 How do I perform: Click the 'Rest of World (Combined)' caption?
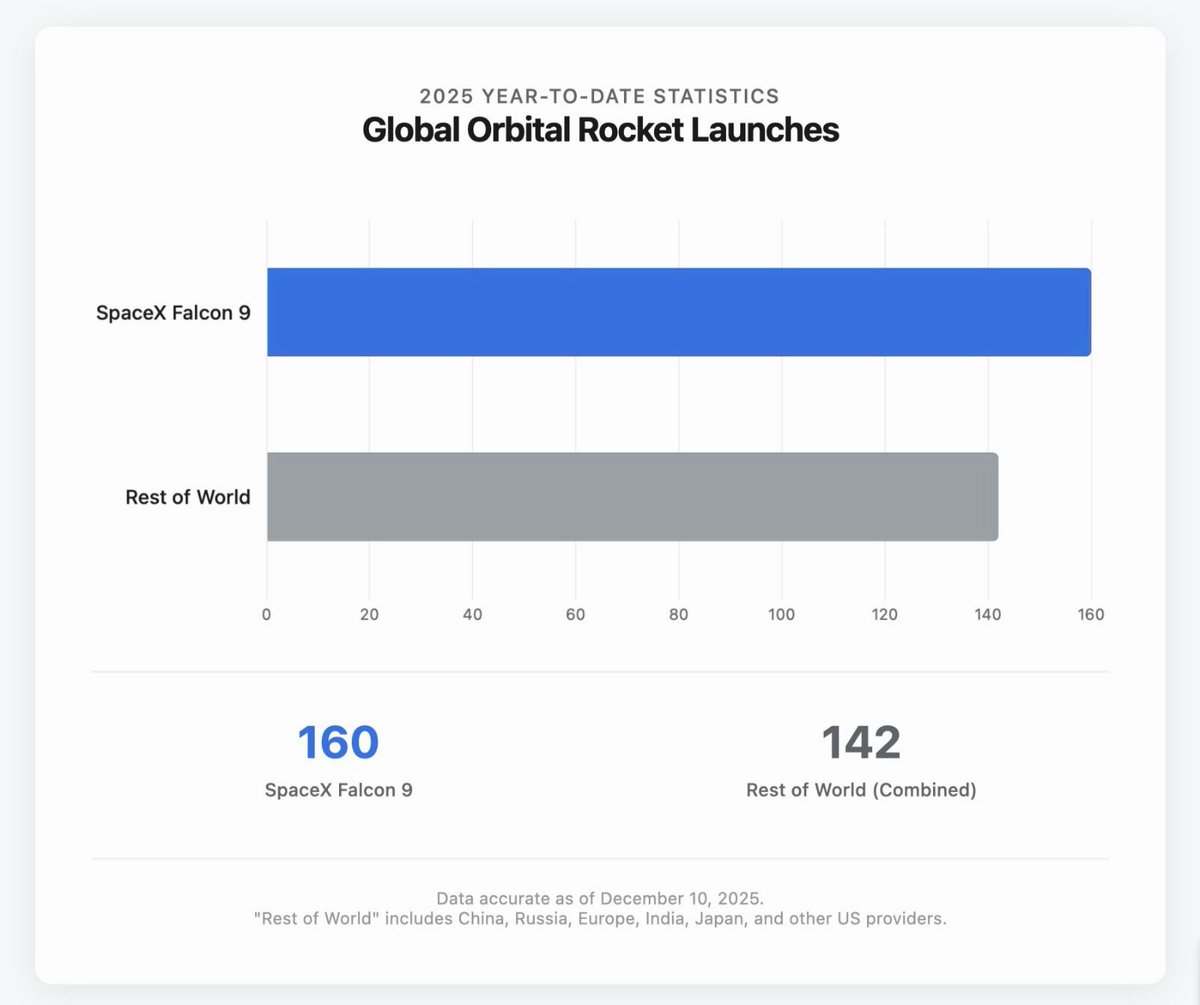(x=861, y=789)
